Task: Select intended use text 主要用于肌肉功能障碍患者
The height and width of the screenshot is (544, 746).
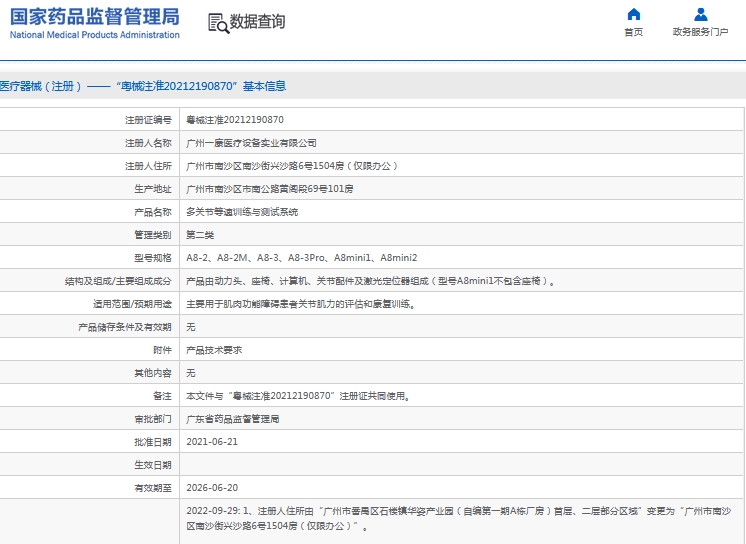Action: tap(301, 304)
